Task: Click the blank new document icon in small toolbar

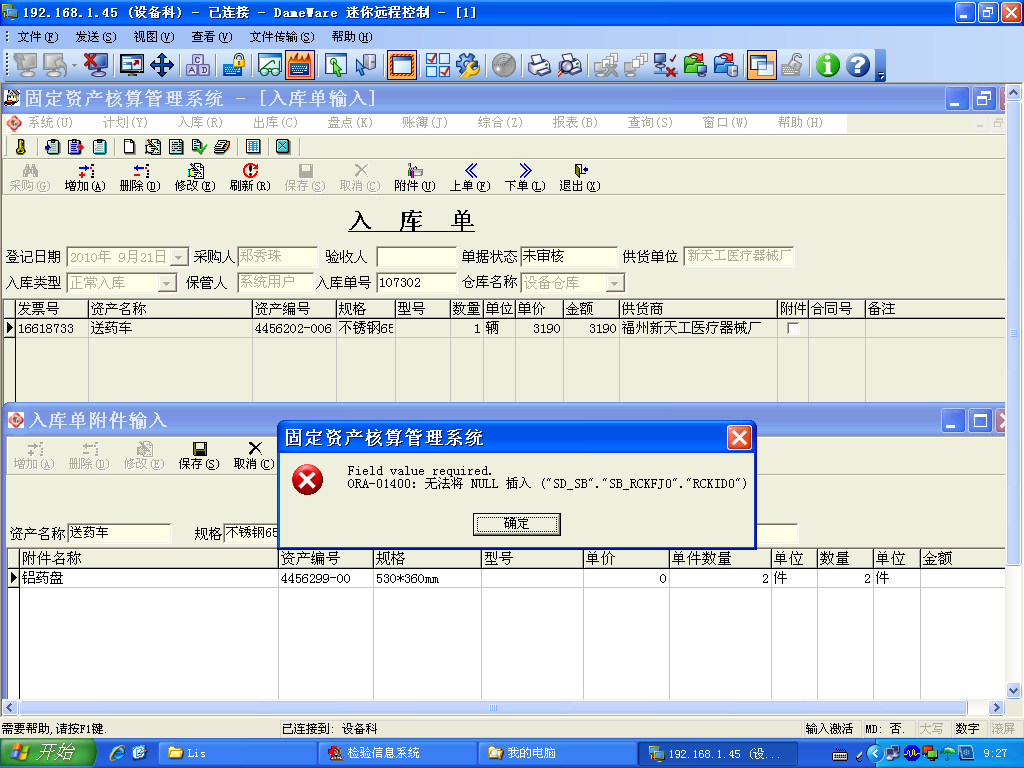Action: point(129,147)
